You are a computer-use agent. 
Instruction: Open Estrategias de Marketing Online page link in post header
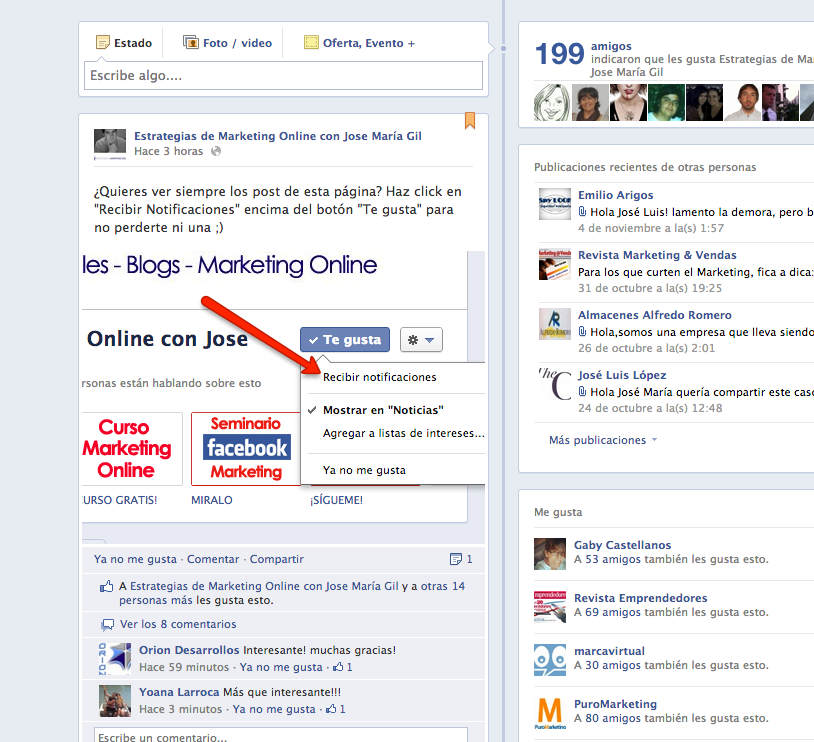coord(278,136)
